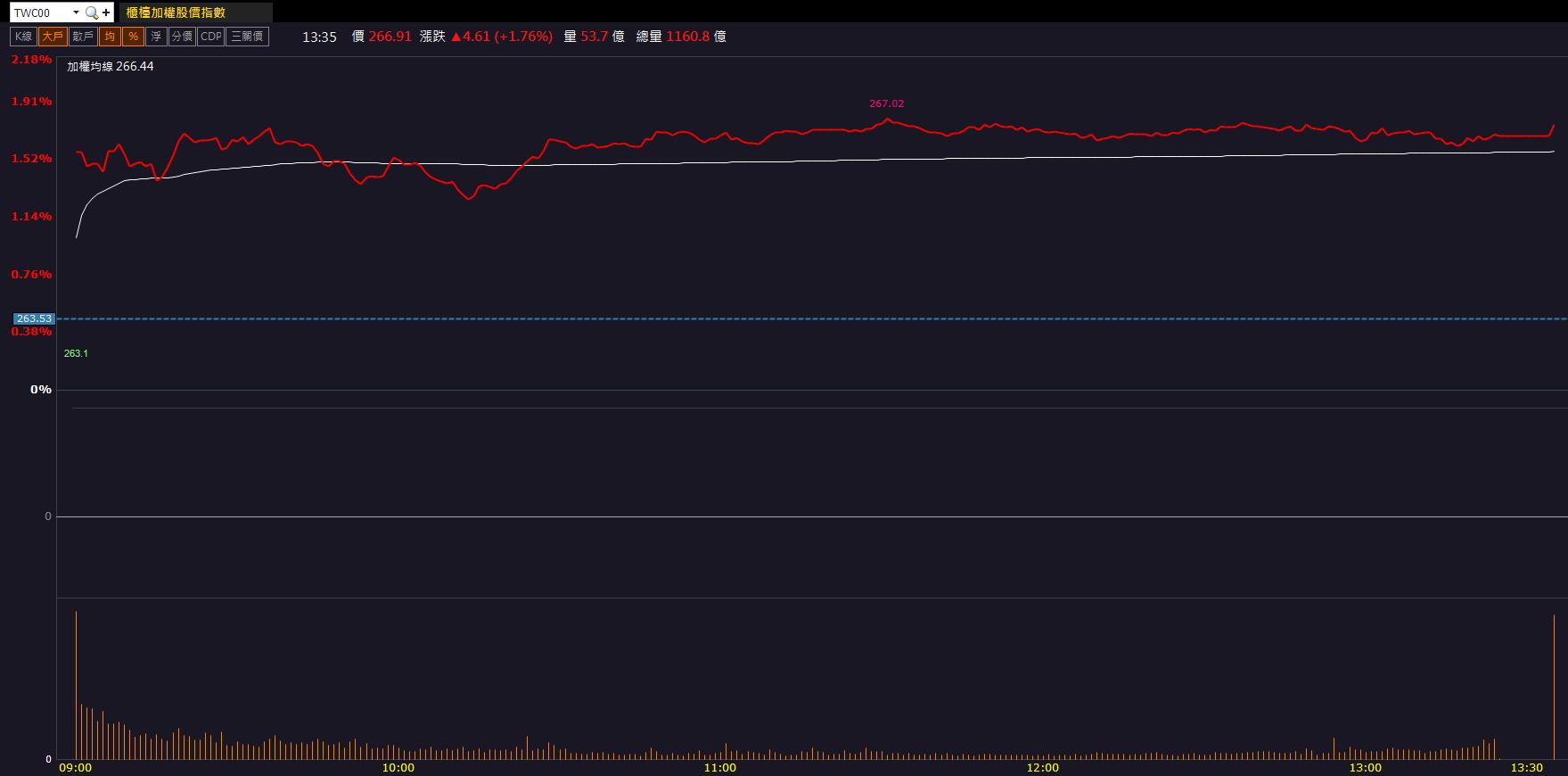Click the 13:00 time axis label
1568x776 pixels.
1366,768
